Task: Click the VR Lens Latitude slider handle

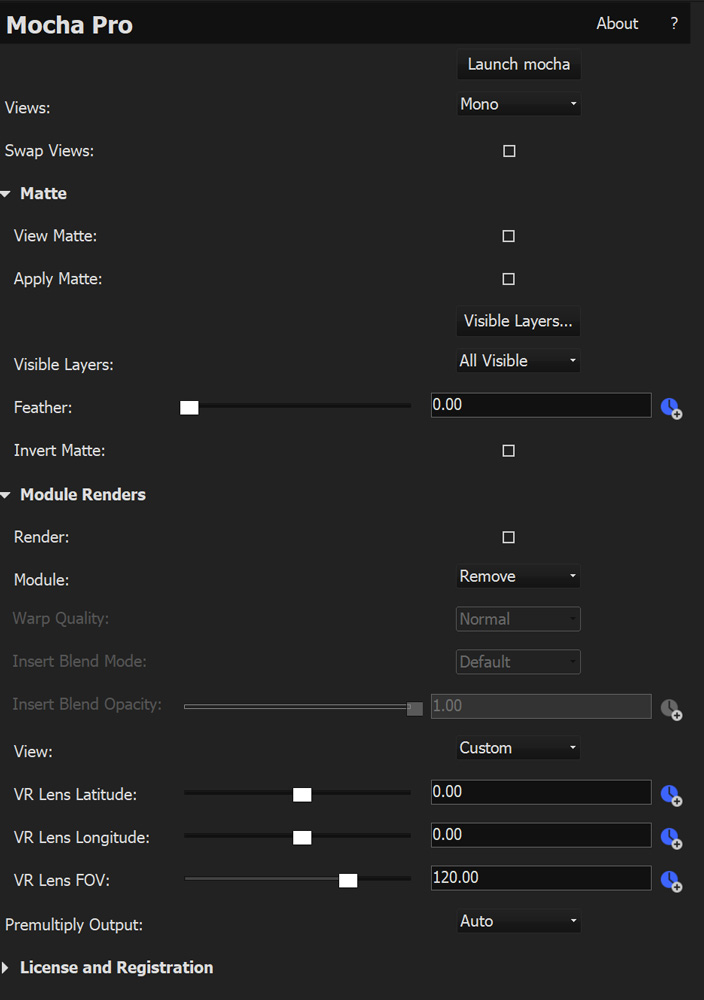Action: 302,795
